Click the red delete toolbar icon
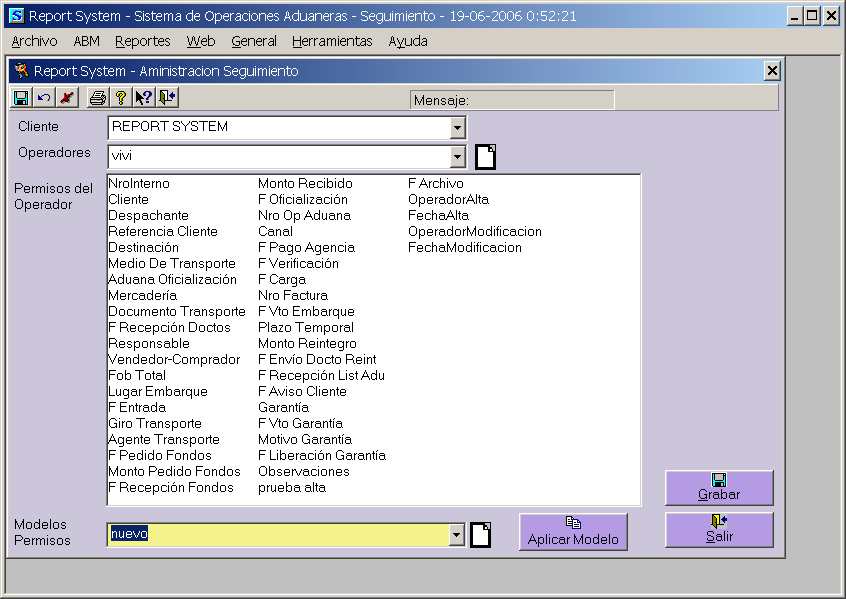 67,98
